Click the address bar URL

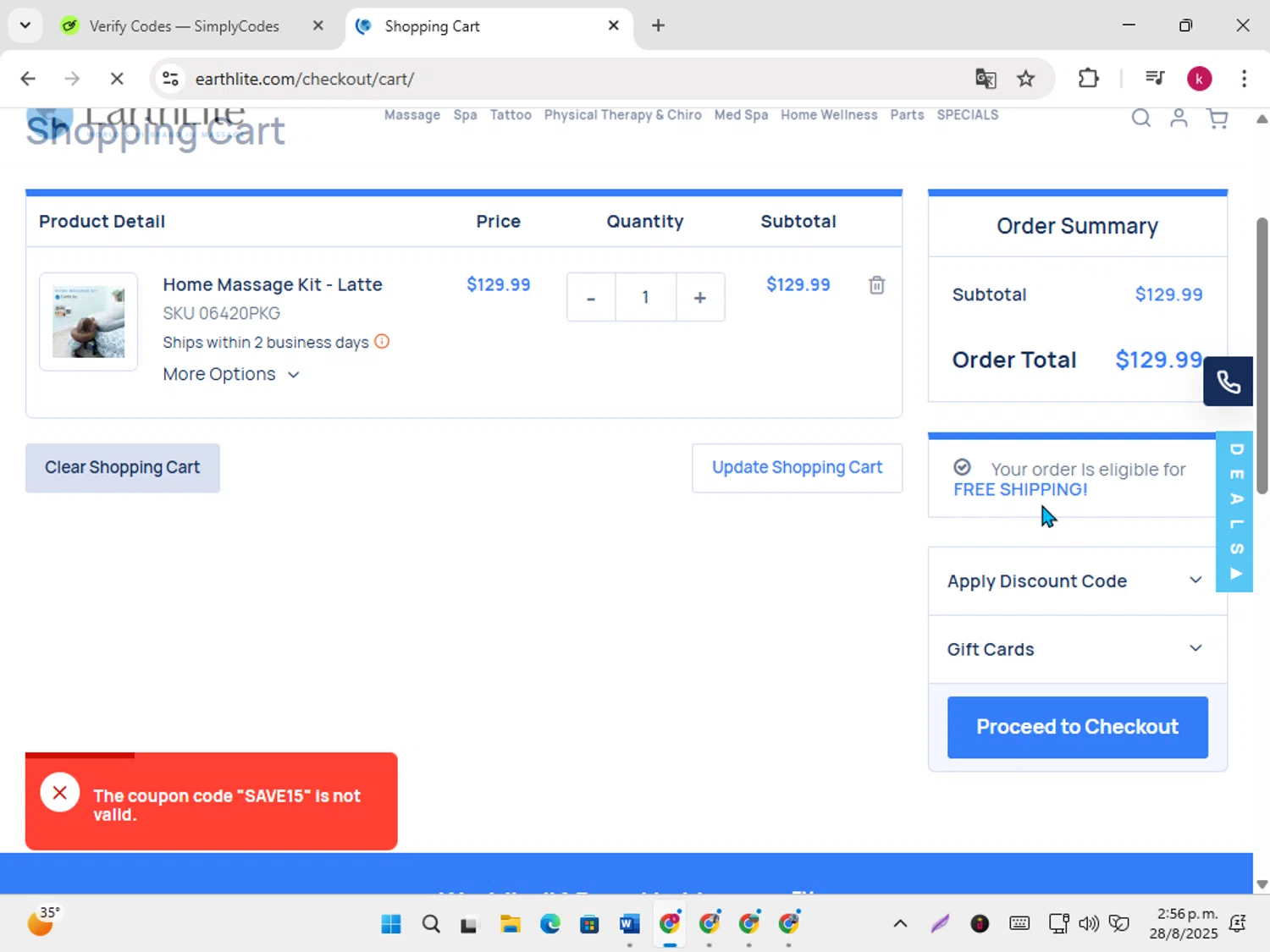[305, 79]
